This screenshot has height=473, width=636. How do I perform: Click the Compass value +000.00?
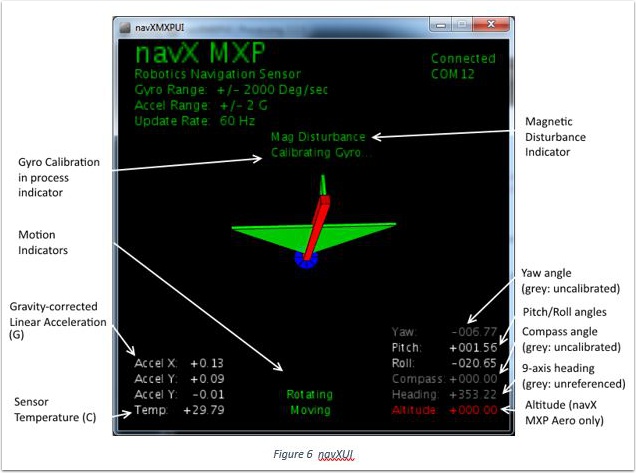click(x=473, y=379)
